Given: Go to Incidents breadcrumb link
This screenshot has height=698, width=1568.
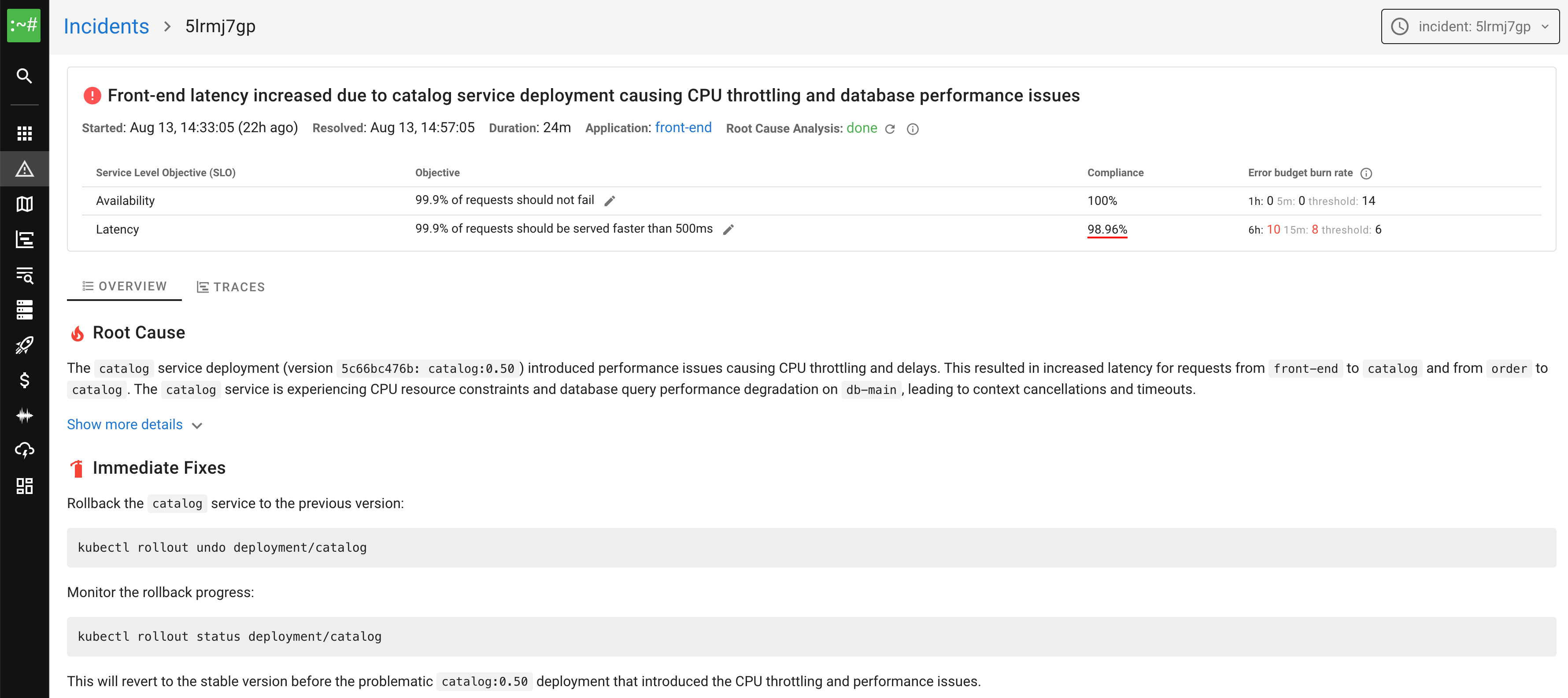Looking at the screenshot, I should 106,26.
